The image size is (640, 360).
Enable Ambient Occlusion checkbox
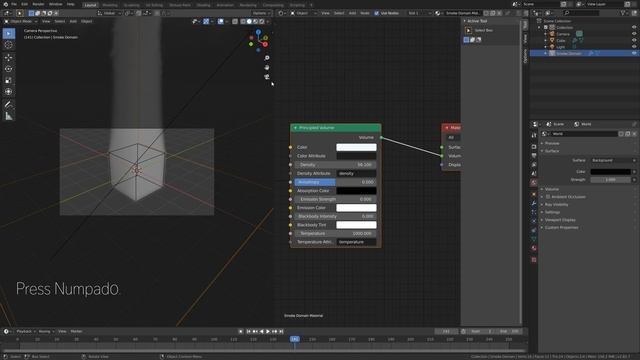click(x=548, y=197)
